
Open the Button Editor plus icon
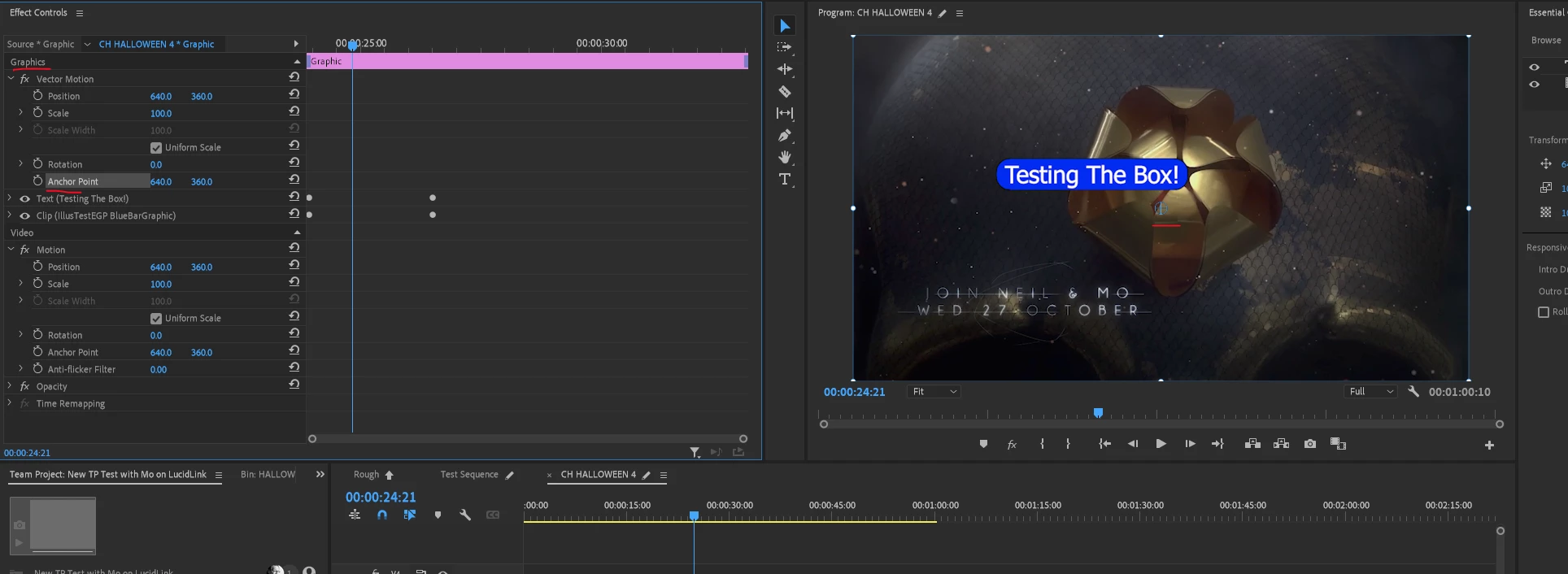click(x=1489, y=445)
